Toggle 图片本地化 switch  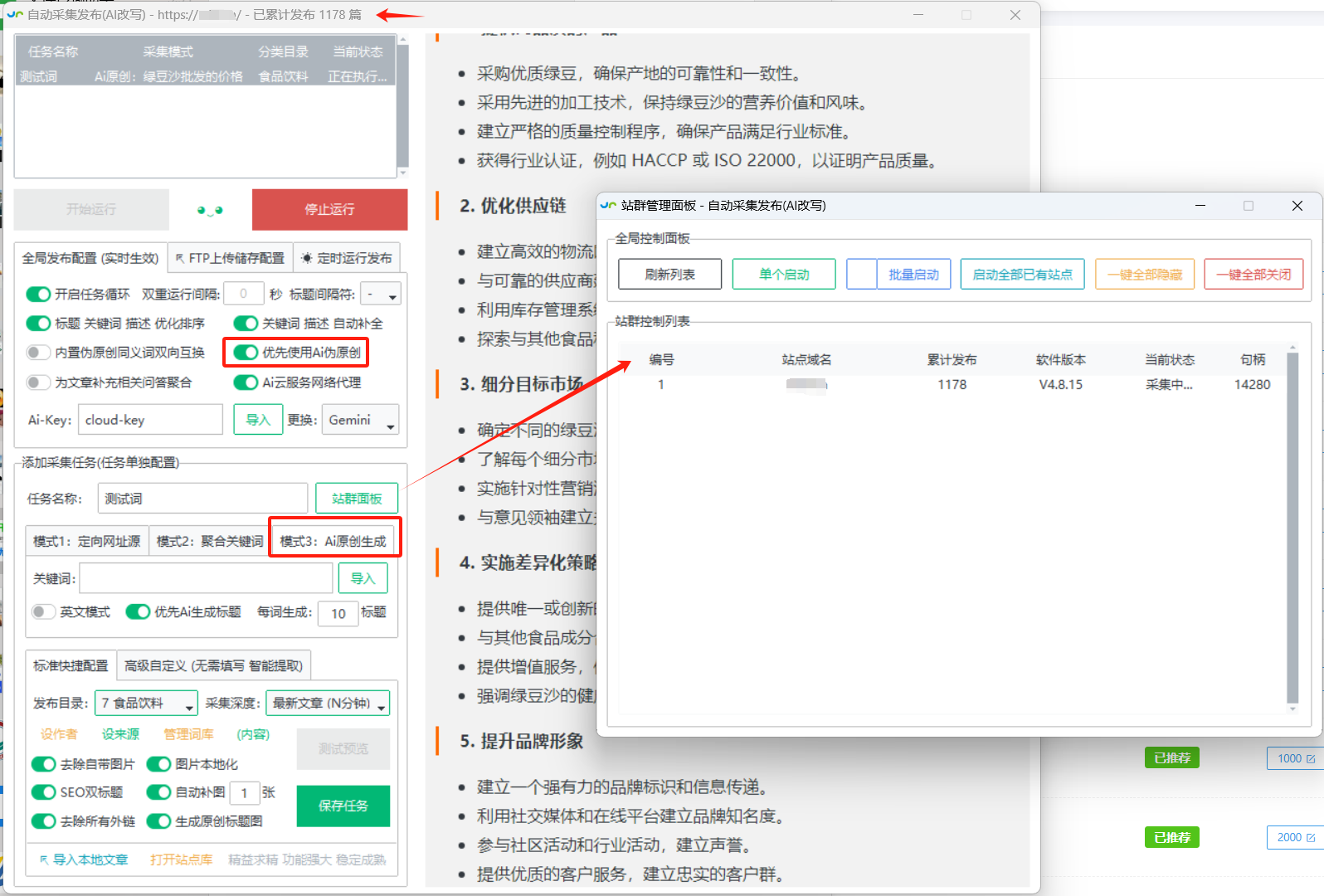(159, 764)
